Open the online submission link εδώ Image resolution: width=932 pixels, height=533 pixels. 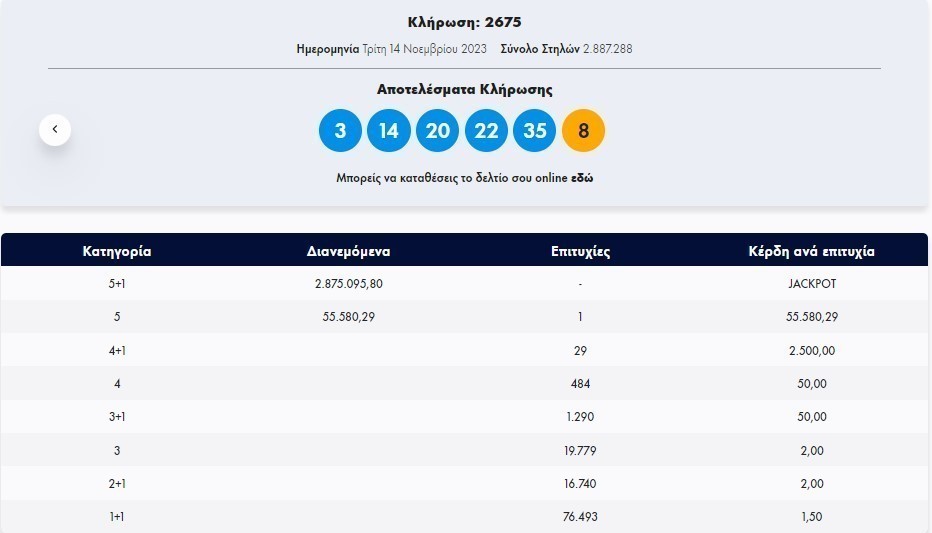point(582,178)
